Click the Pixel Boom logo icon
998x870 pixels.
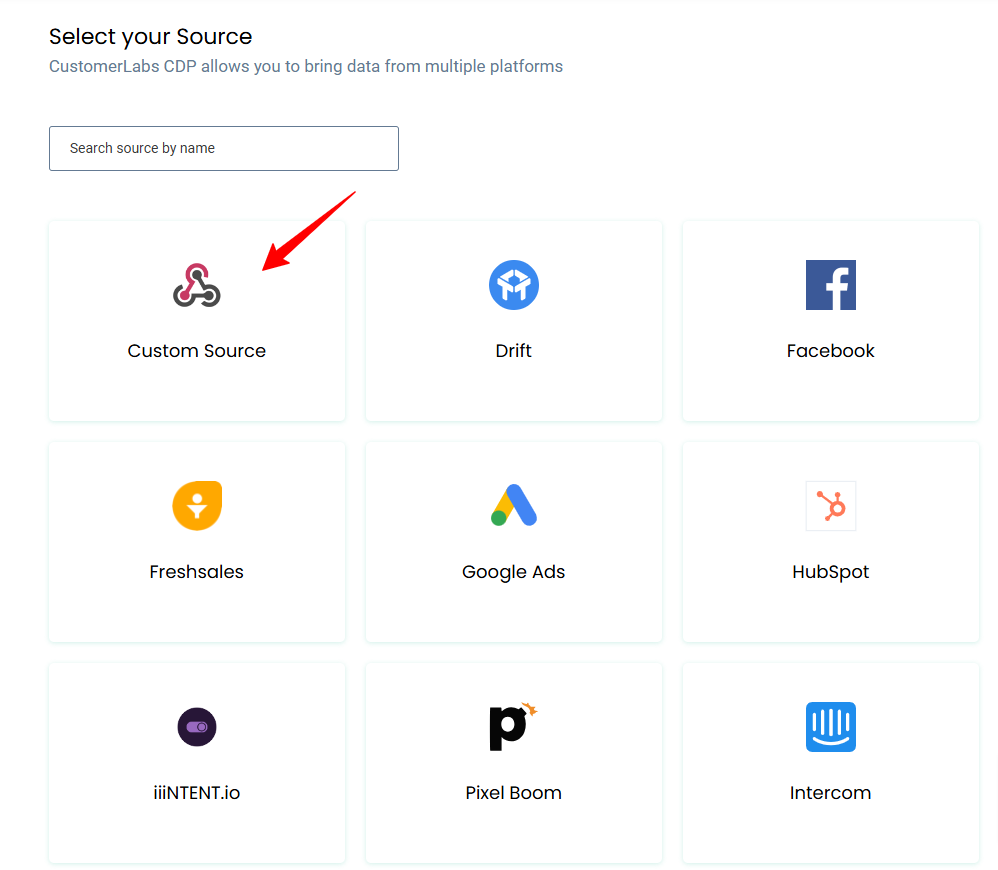[x=513, y=727]
